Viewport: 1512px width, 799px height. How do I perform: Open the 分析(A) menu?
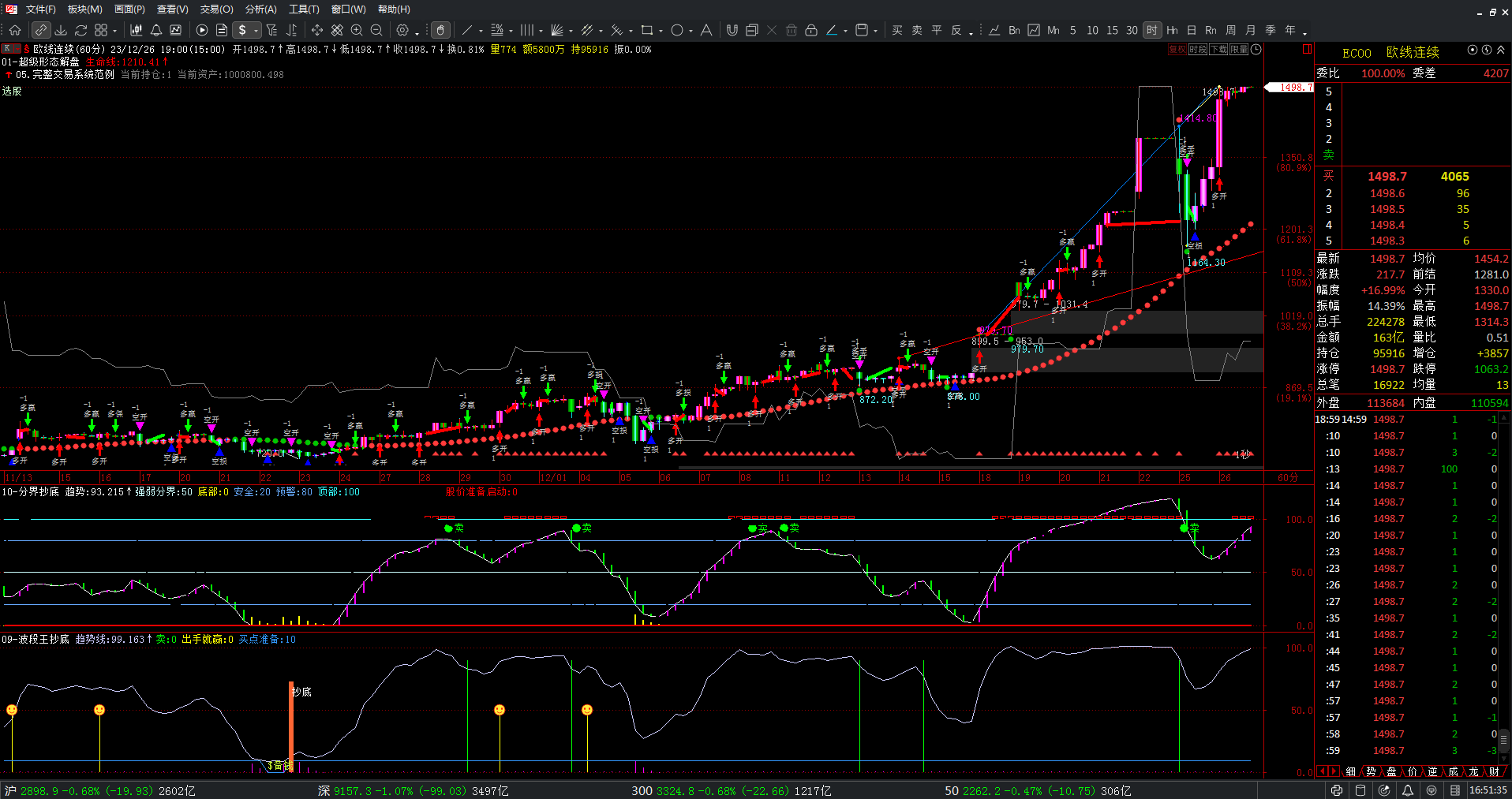coord(261,9)
